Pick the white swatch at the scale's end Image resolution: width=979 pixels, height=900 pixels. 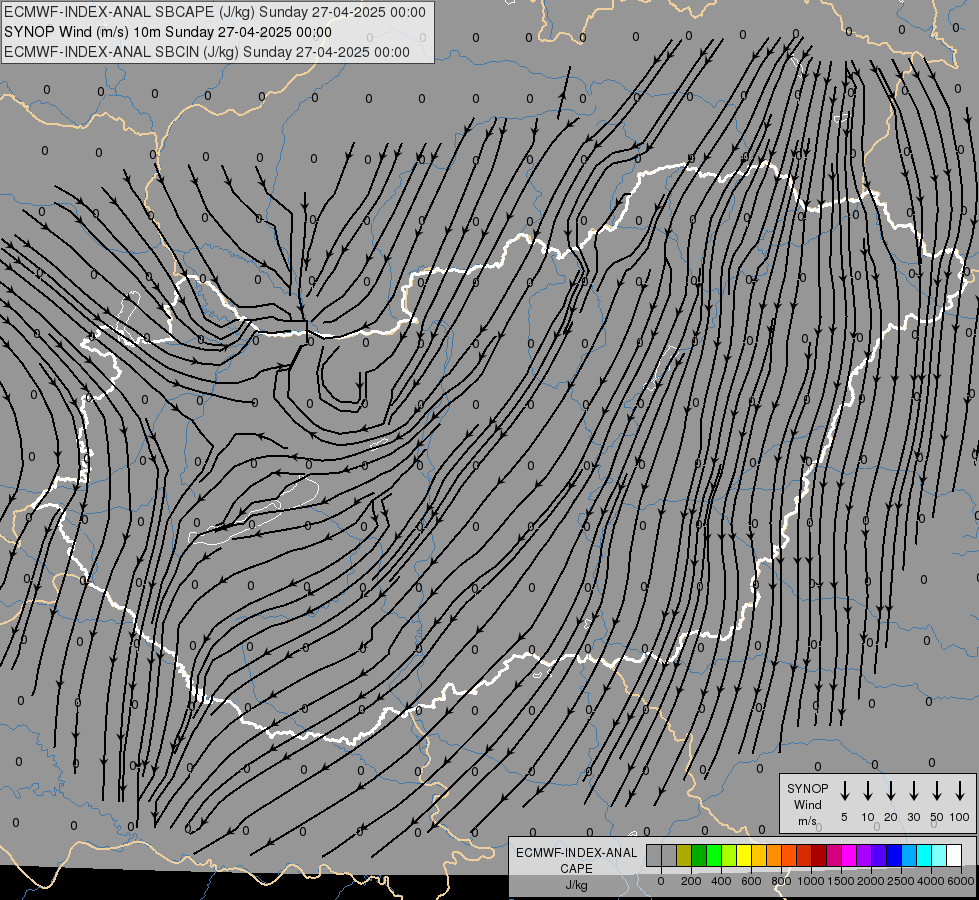[x=953, y=855]
